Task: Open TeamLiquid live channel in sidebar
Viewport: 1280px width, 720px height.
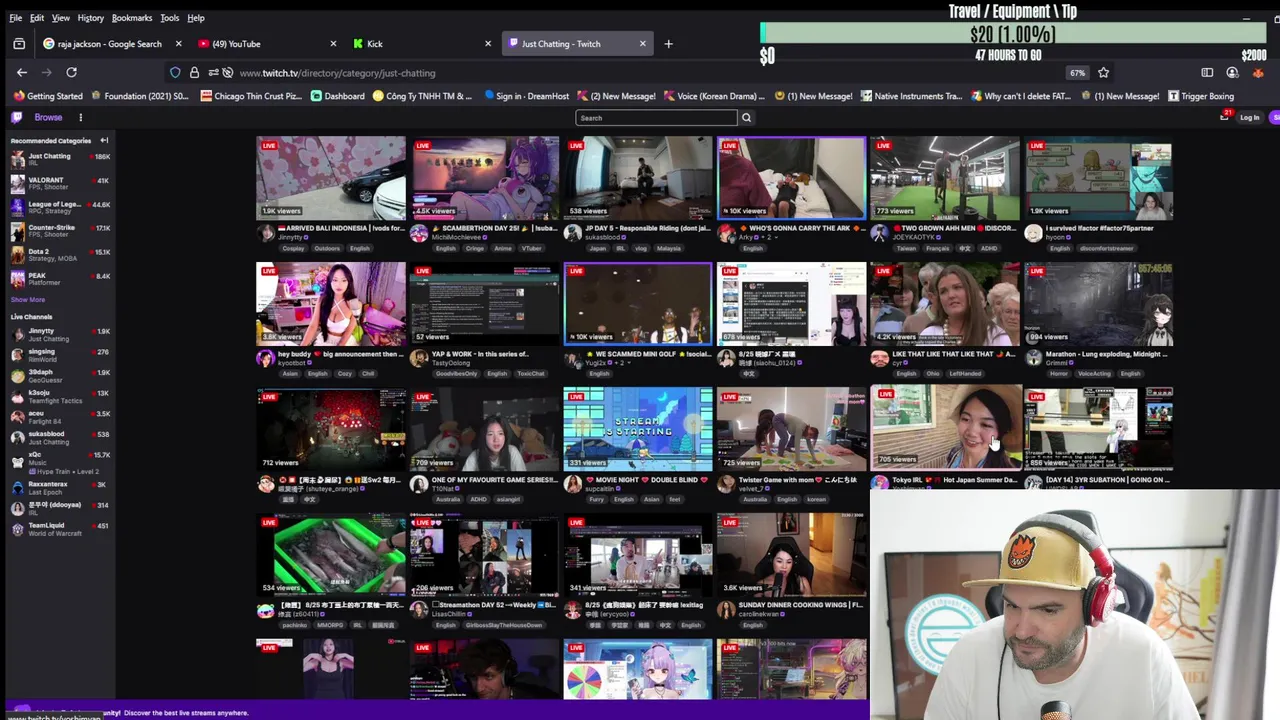Action: pos(60,529)
